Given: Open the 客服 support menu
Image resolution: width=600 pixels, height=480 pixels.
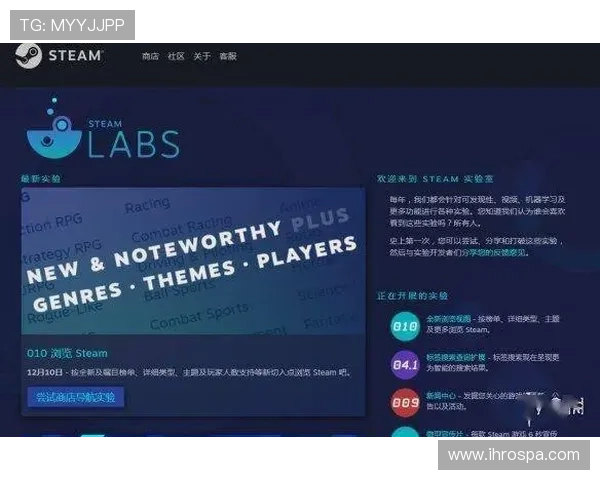Looking at the screenshot, I should point(228,56).
